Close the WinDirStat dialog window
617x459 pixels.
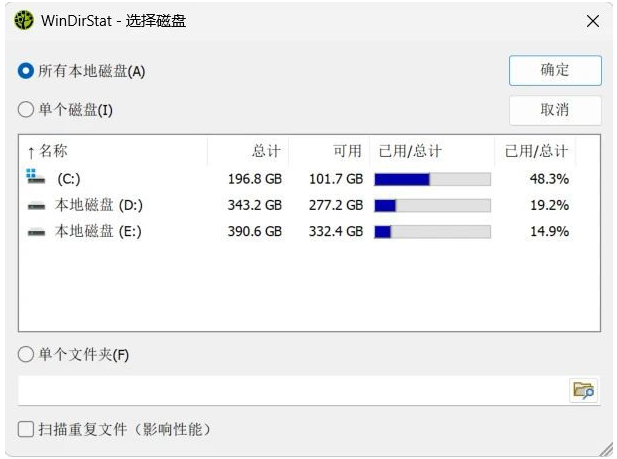(x=593, y=21)
